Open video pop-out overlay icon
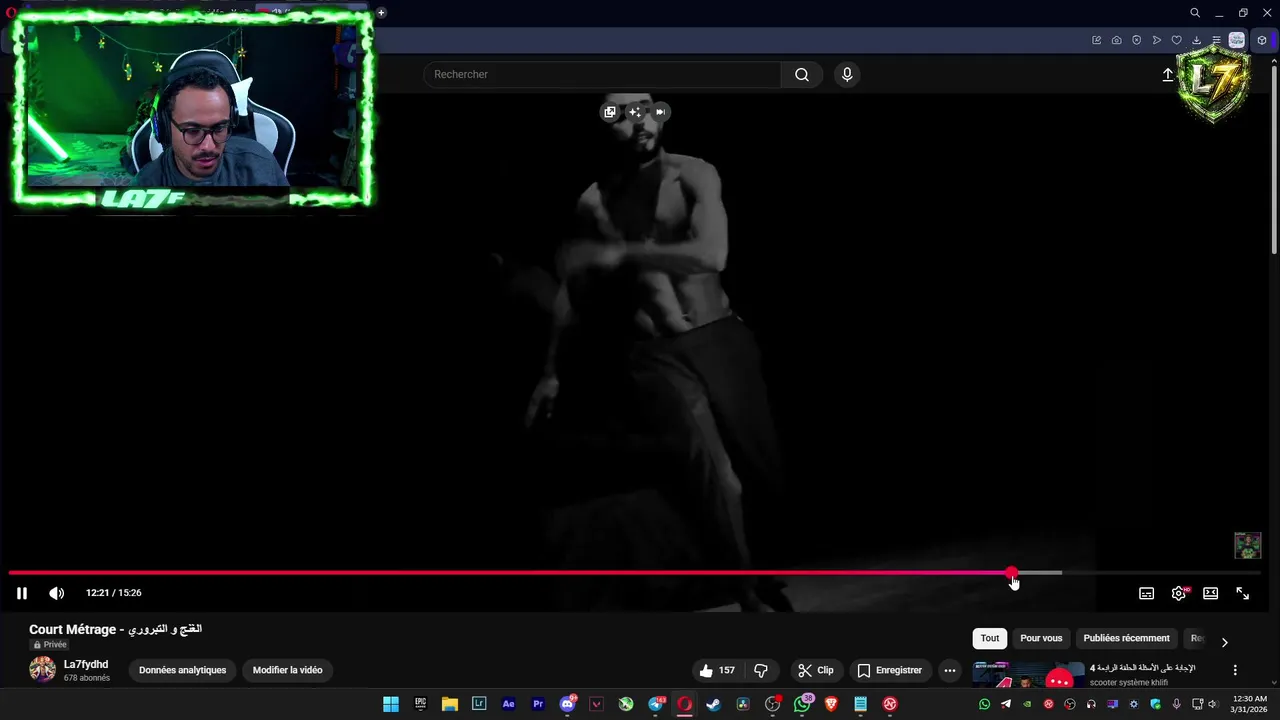Image resolution: width=1280 pixels, height=720 pixels. click(x=610, y=112)
